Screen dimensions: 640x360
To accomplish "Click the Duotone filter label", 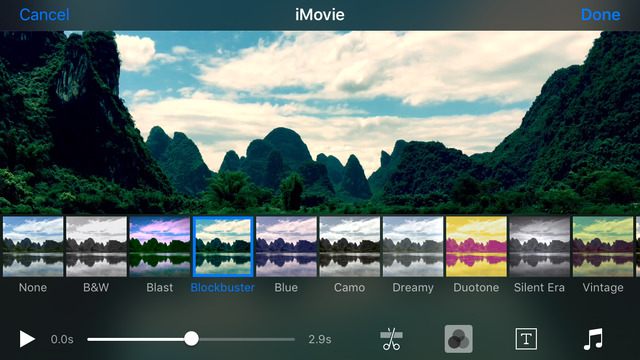I will [x=476, y=287].
